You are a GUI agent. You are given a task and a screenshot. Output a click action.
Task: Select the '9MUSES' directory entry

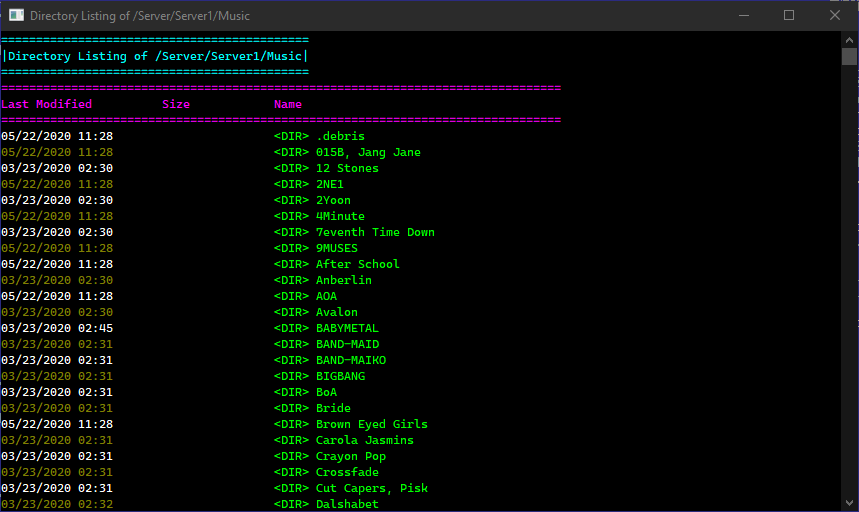(x=337, y=248)
